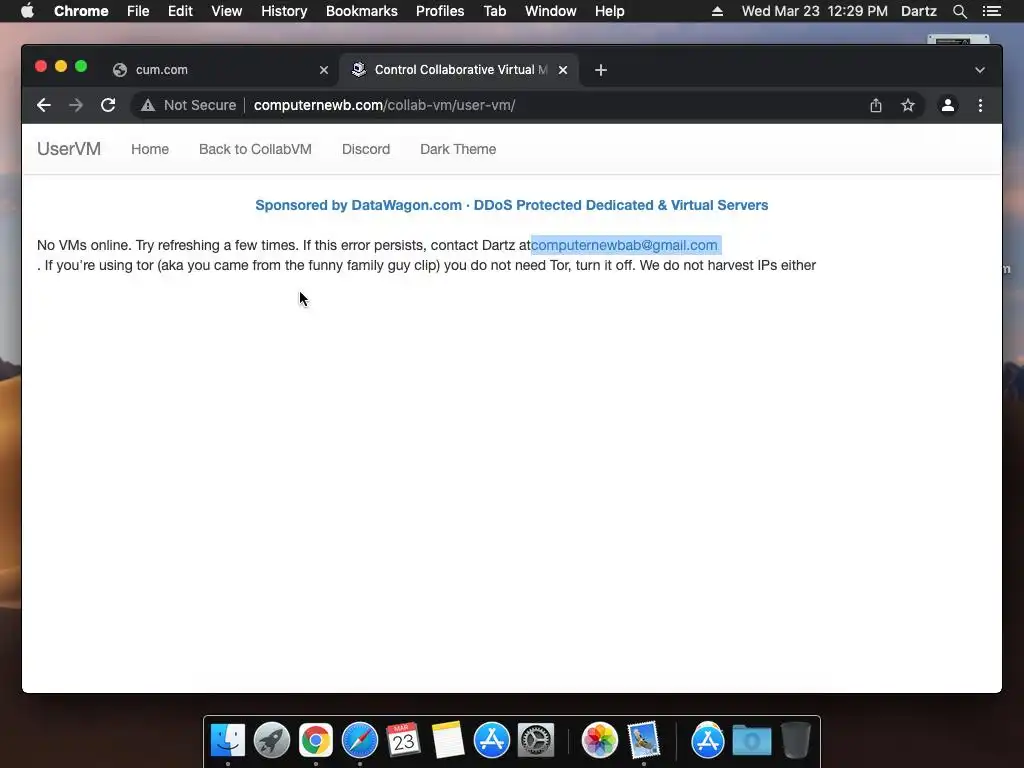Open the View menu
Viewport: 1024px width, 768px height.
(227, 11)
